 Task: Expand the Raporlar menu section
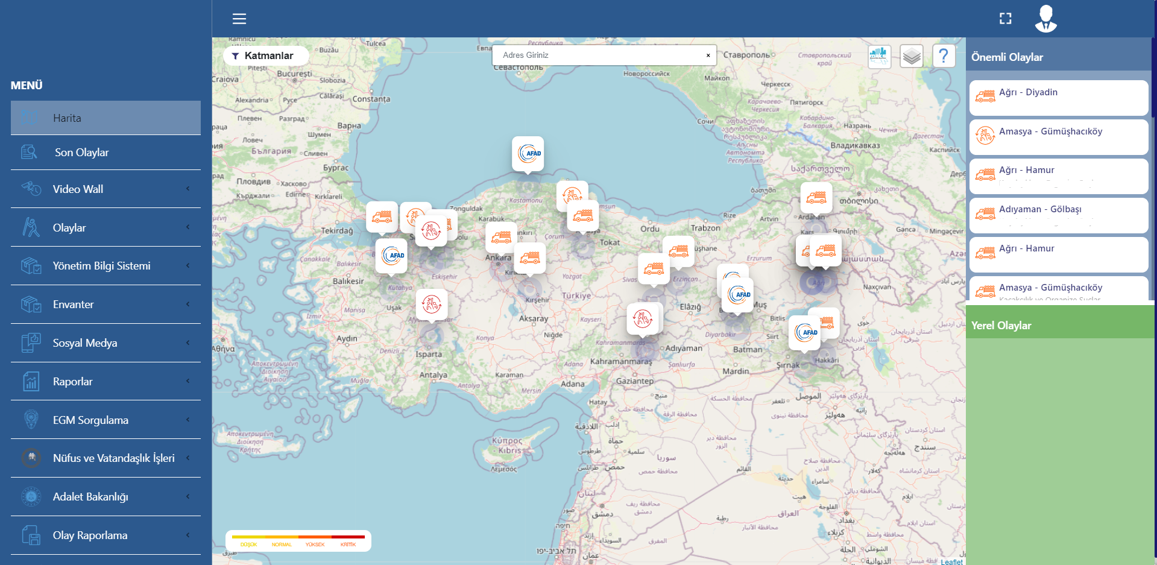pos(105,382)
